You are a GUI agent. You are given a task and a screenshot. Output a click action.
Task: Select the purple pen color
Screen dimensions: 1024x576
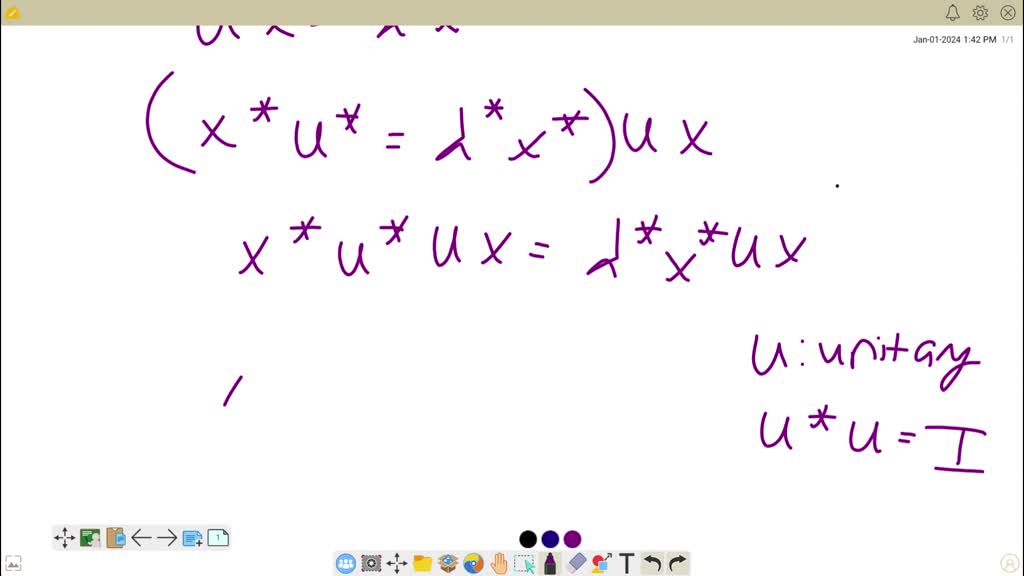(x=572, y=539)
